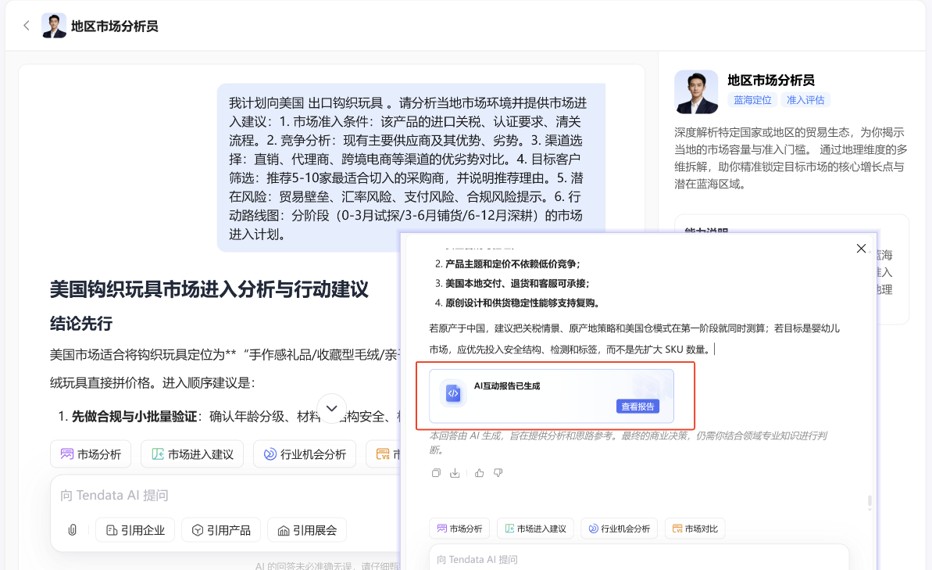This screenshot has width=932, height=570.
Task: Give a thumbs up to the answer
Action: pyautogui.click(x=479, y=473)
